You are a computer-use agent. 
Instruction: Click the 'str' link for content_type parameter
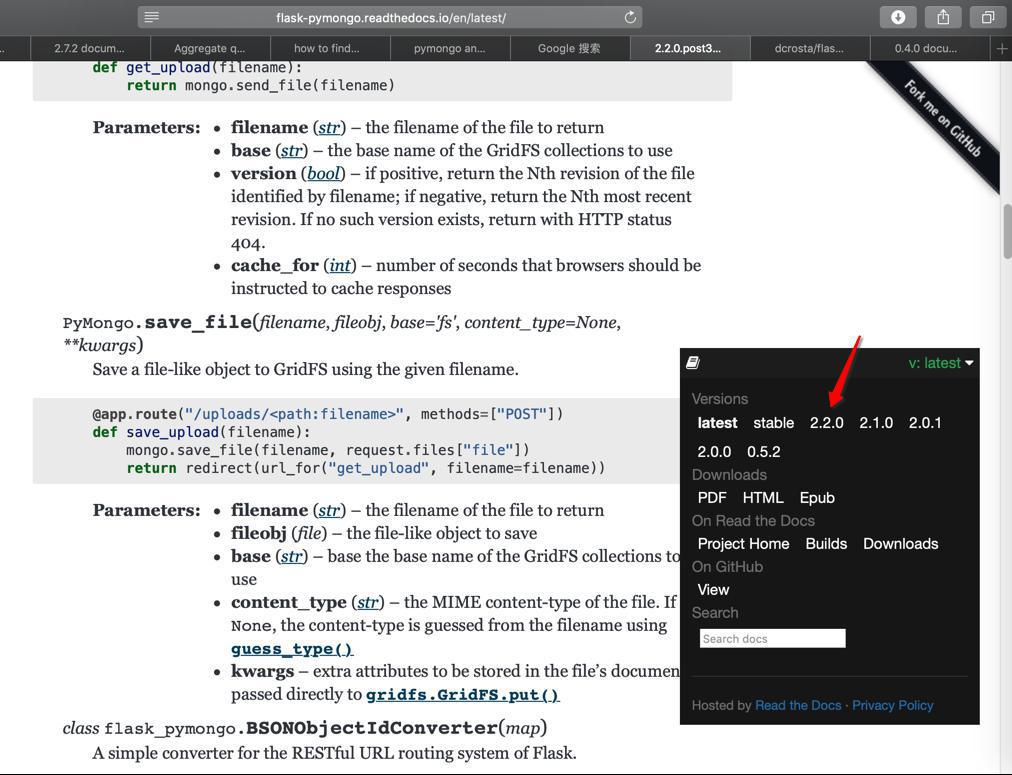click(x=367, y=603)
